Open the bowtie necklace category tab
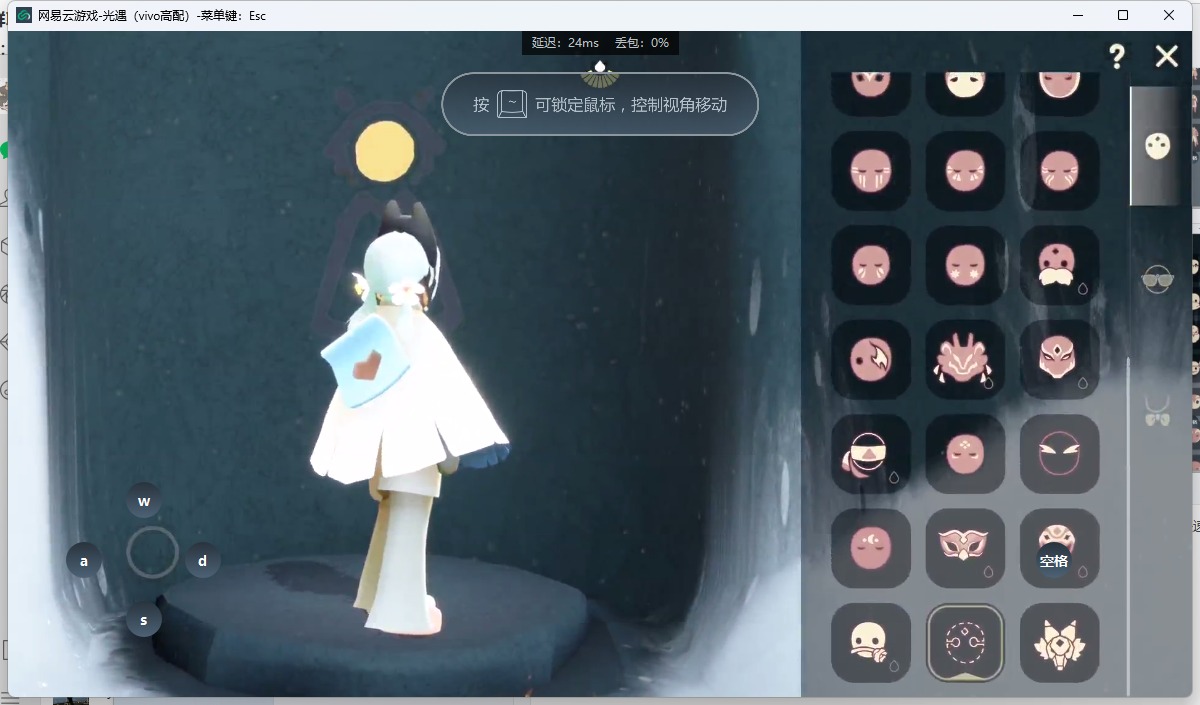The width and height of the screenshot is (1200, 705). 1157,410
